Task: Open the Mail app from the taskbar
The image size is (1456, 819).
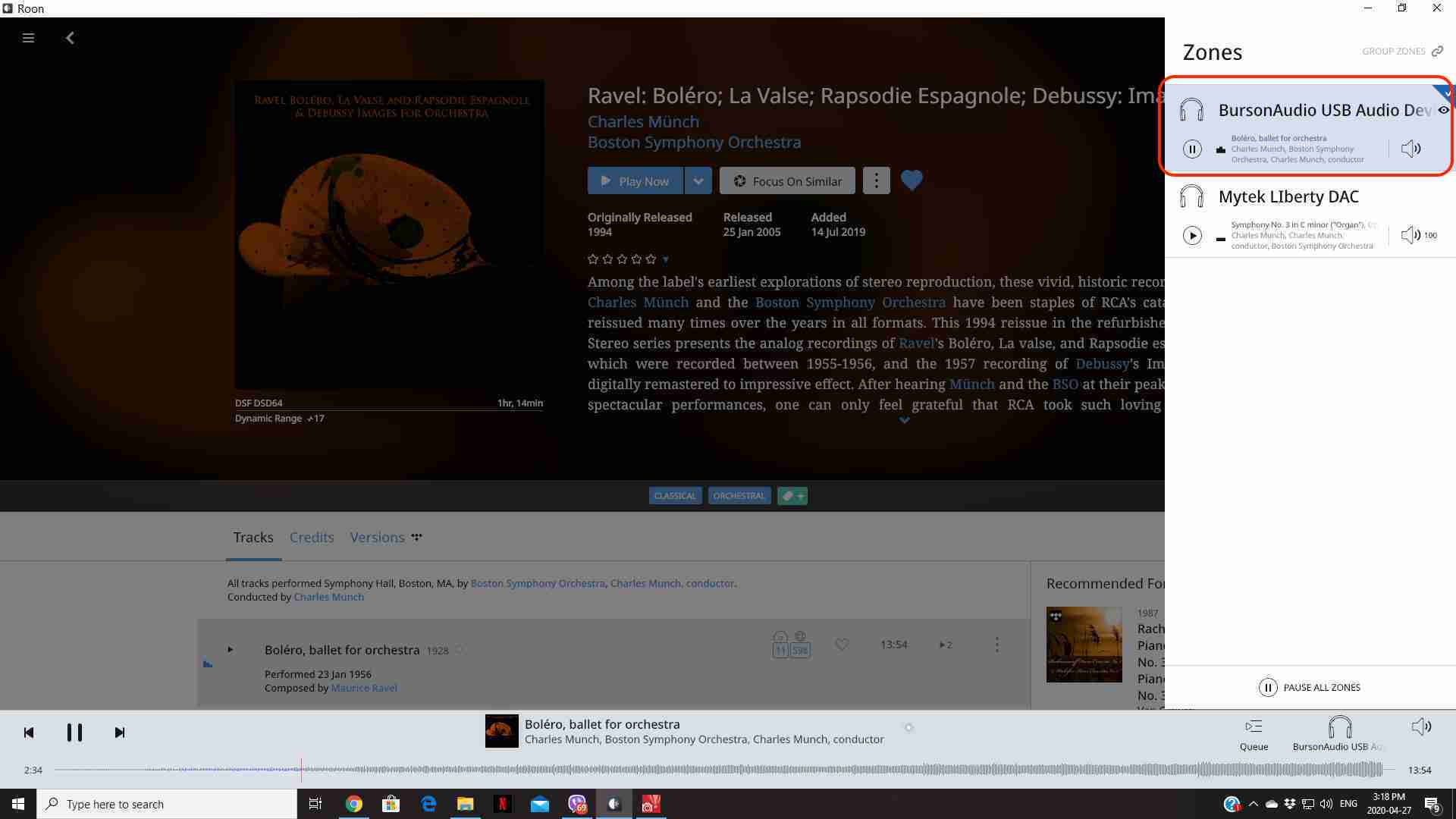Action: [x=539, y=804]
